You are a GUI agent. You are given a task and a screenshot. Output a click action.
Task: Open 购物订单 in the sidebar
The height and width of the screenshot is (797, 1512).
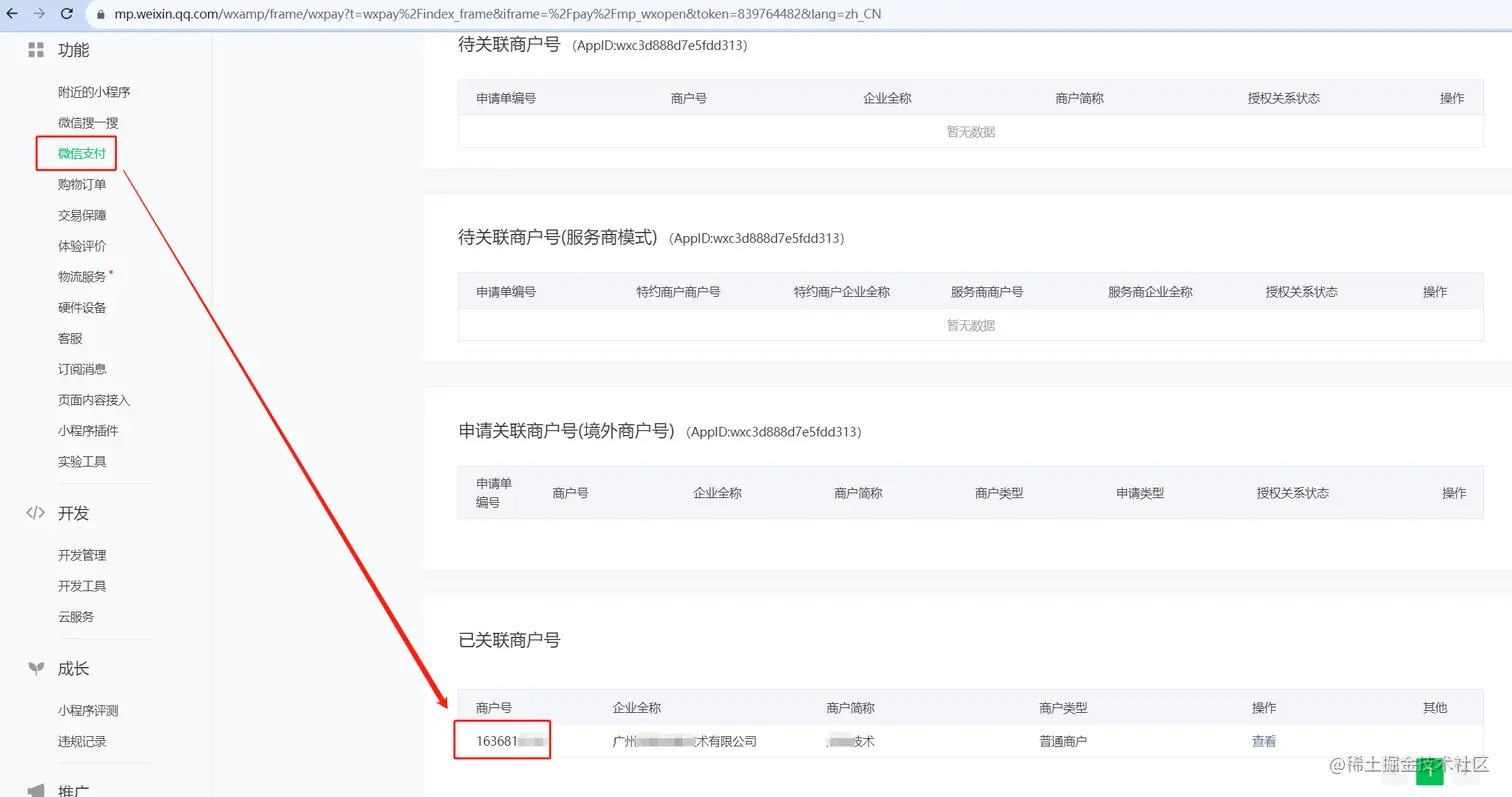[82, 184]
